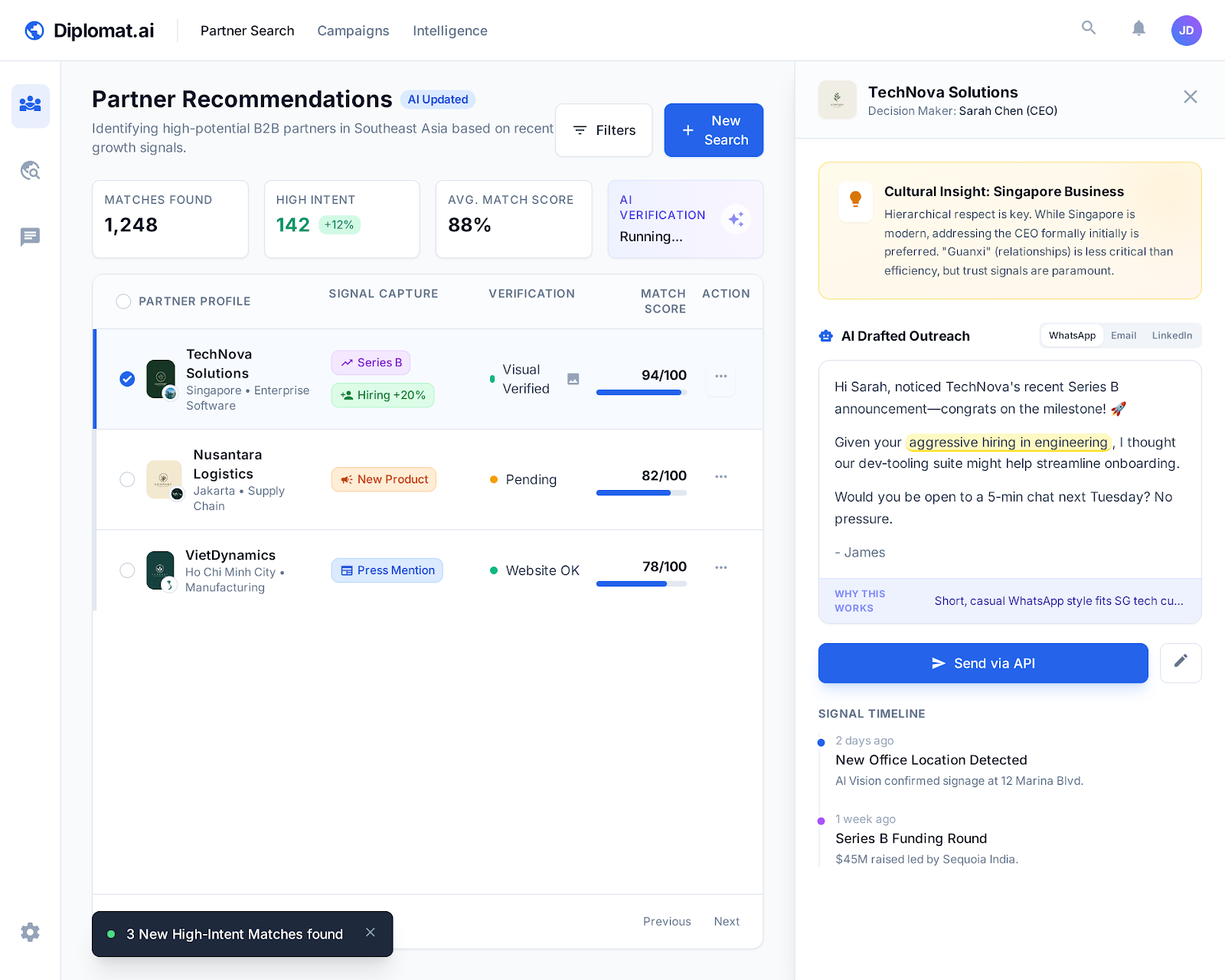Switch to the Email outreach tab
Viewport: 1225px width, 980px height.
tap(1123, 335)
